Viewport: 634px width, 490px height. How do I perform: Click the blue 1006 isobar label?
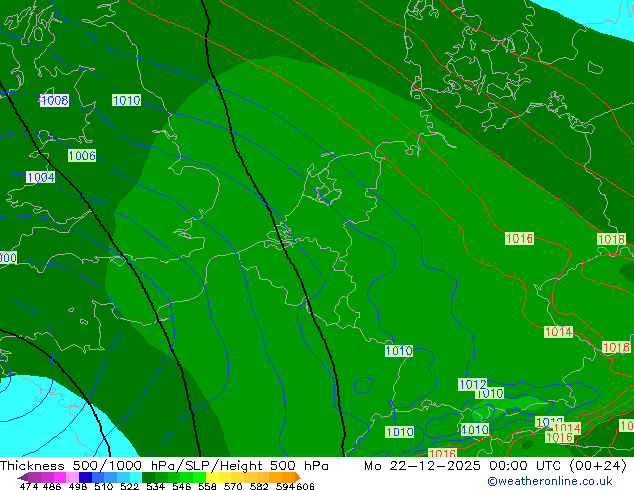pos(82,156)
